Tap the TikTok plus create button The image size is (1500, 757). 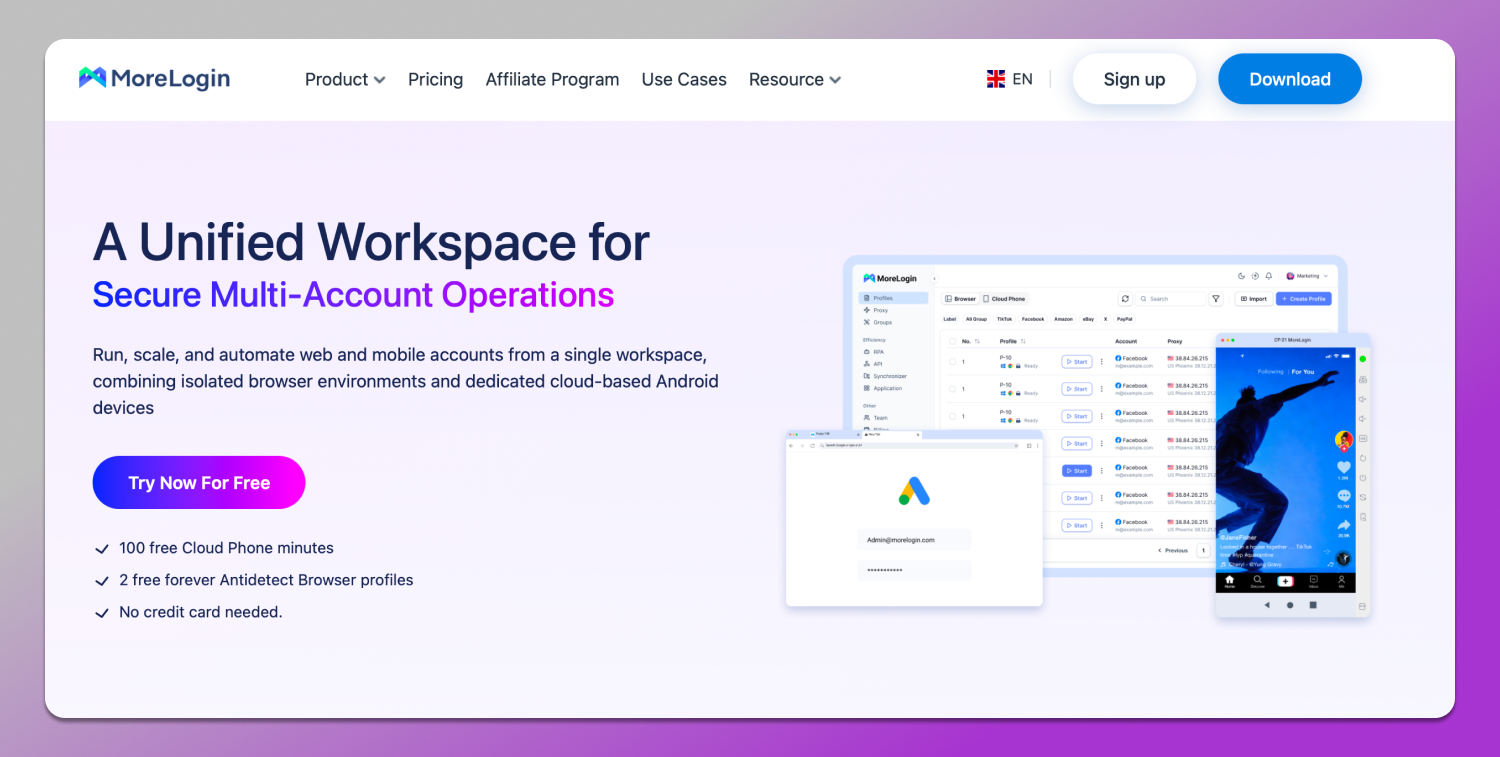1285,581
